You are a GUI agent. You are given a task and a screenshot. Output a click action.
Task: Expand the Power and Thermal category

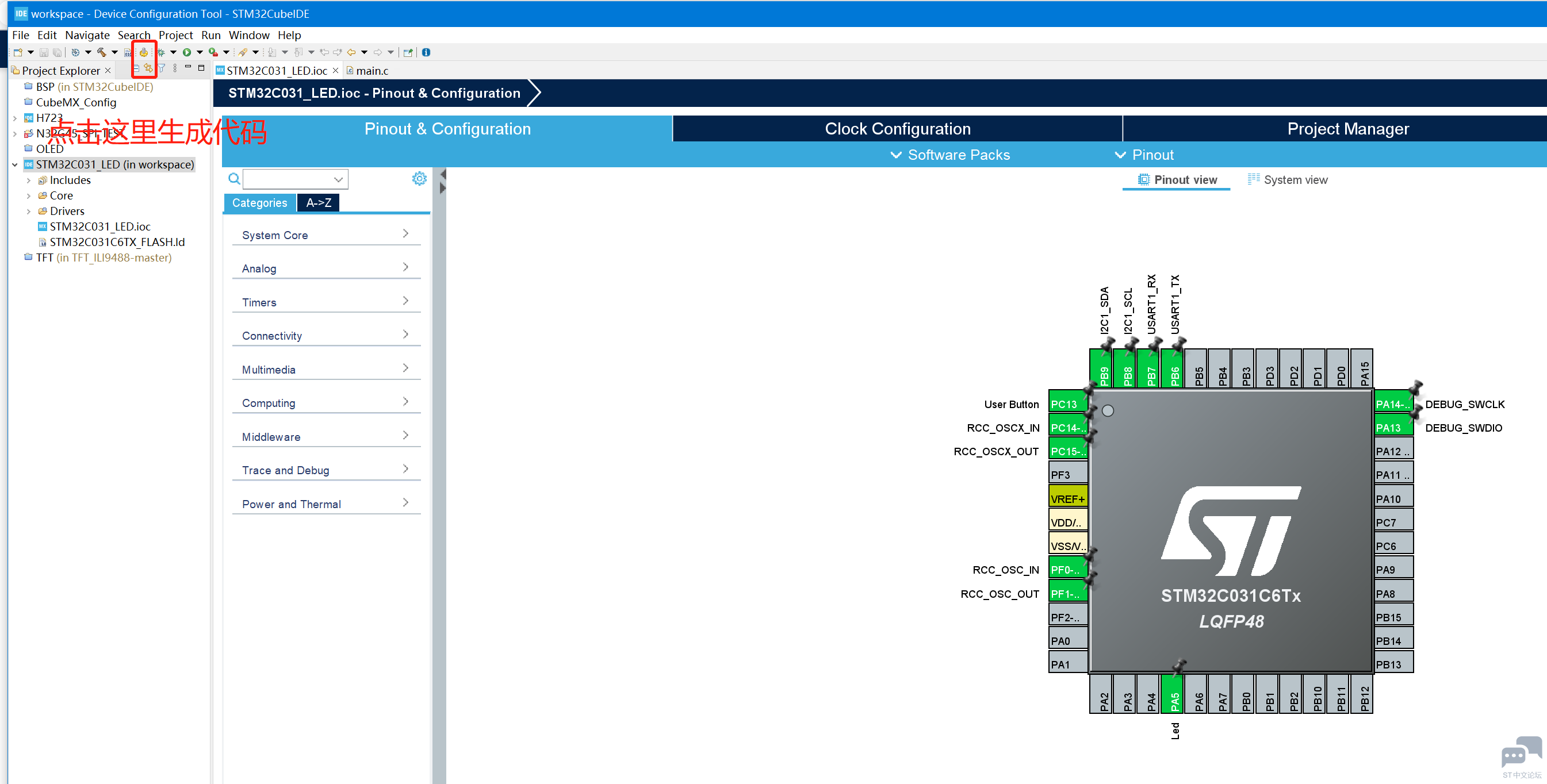click(x=326, y=504)
